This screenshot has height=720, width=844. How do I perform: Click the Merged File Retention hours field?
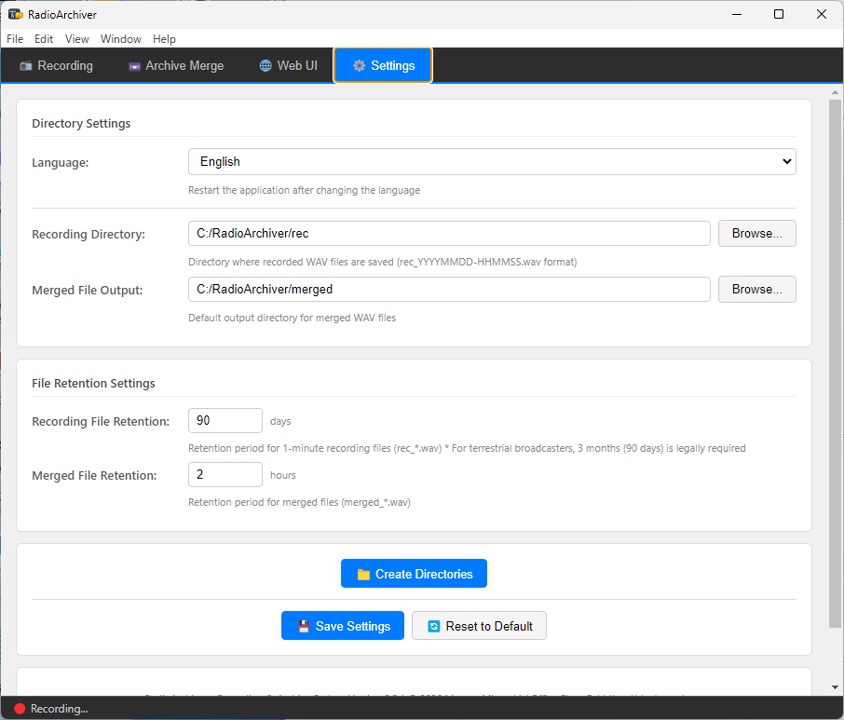click(225, 475)
